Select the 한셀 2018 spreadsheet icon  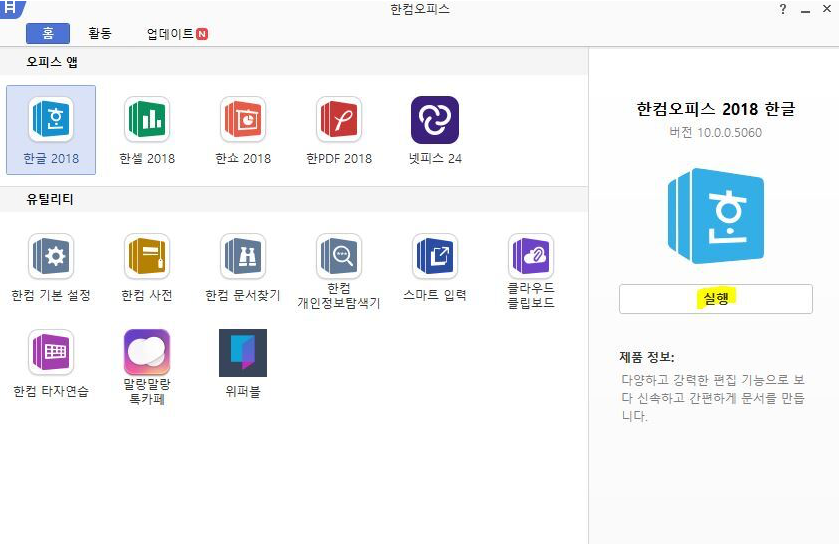click(x=147, y=119)
